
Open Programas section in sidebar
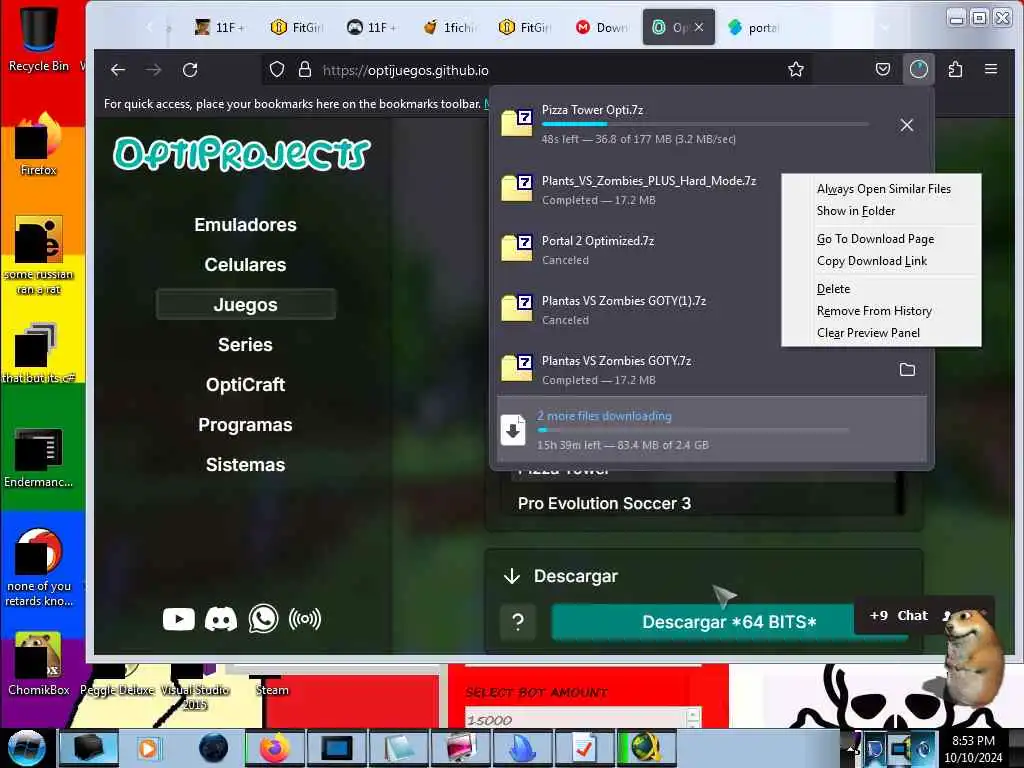(x=246, y=424)
